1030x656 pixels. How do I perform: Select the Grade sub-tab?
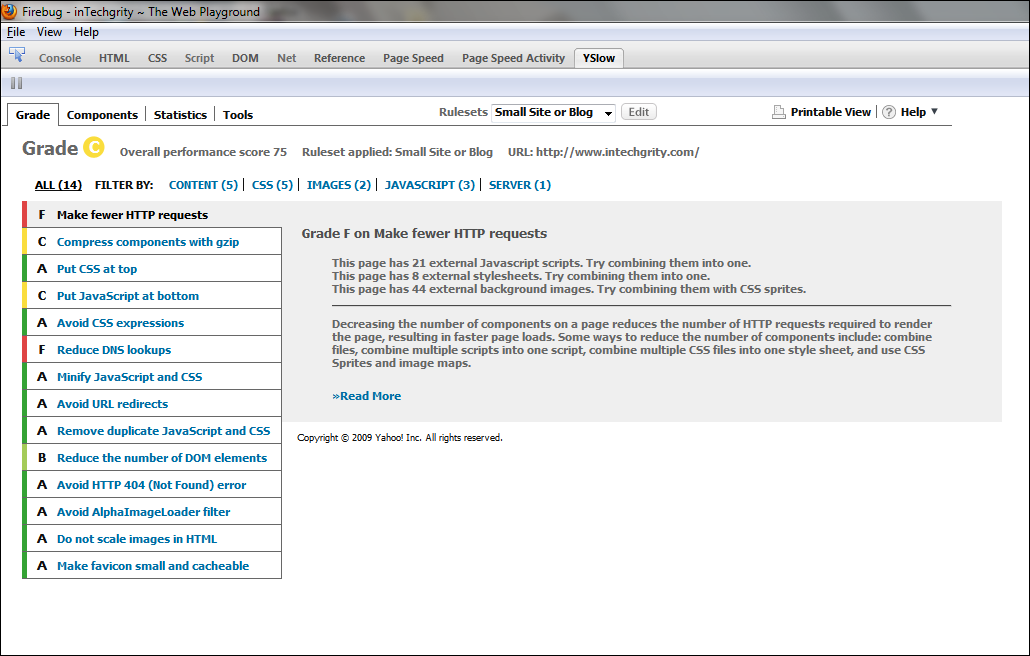tap(33, 114)
